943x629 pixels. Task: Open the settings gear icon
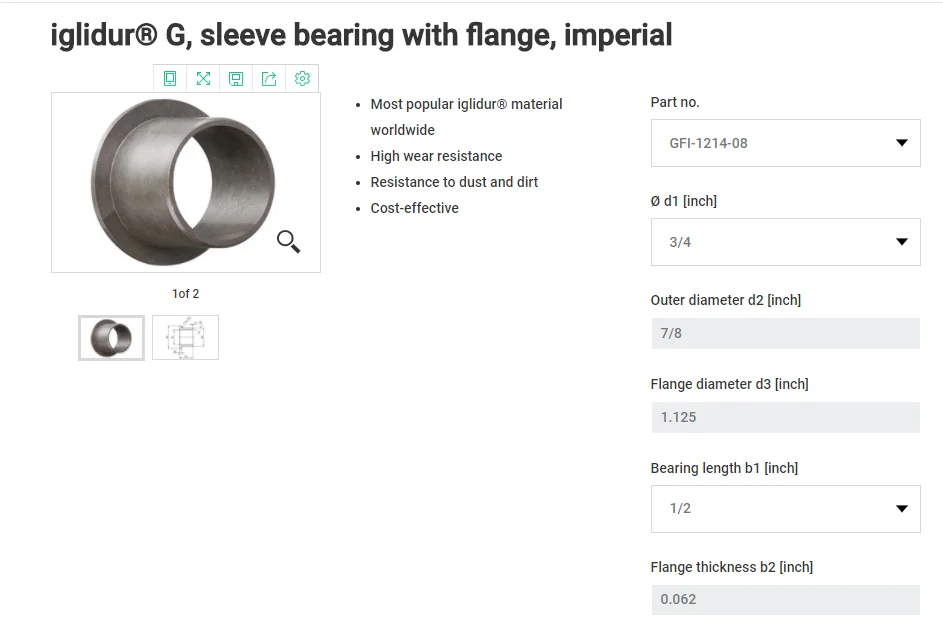[x=302, y=78]
